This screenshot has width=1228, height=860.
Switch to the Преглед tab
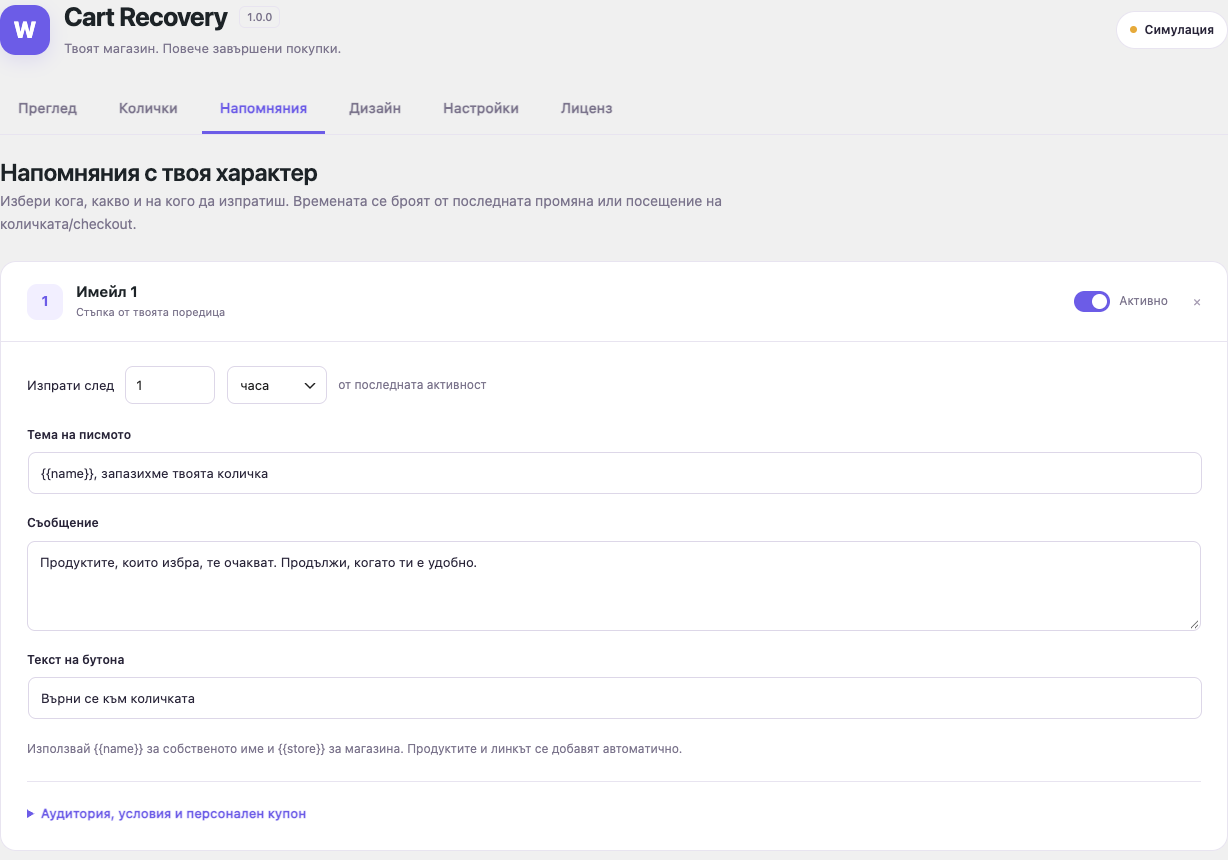pos(47,108)
